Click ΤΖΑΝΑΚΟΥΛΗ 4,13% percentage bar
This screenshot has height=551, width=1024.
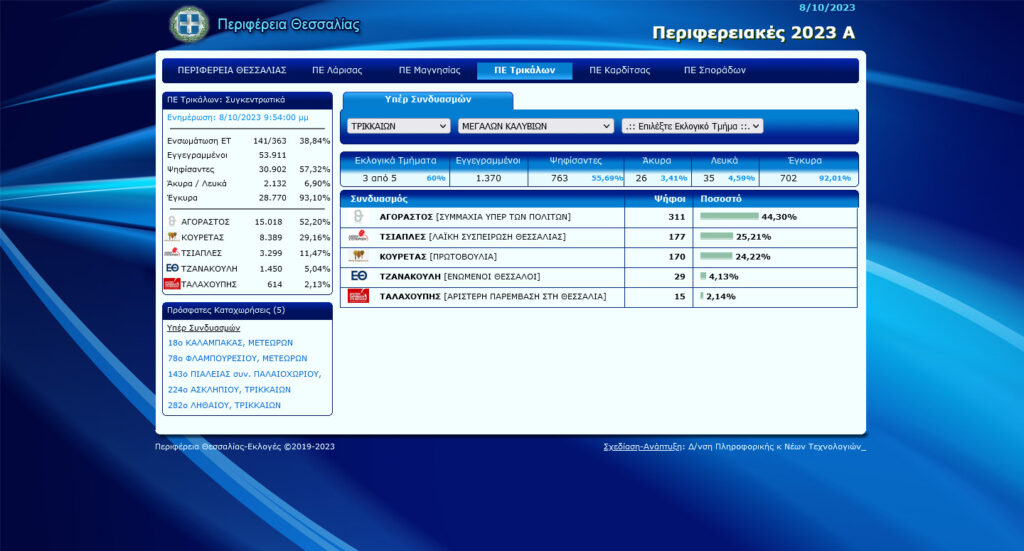click(x=703, y=276)
